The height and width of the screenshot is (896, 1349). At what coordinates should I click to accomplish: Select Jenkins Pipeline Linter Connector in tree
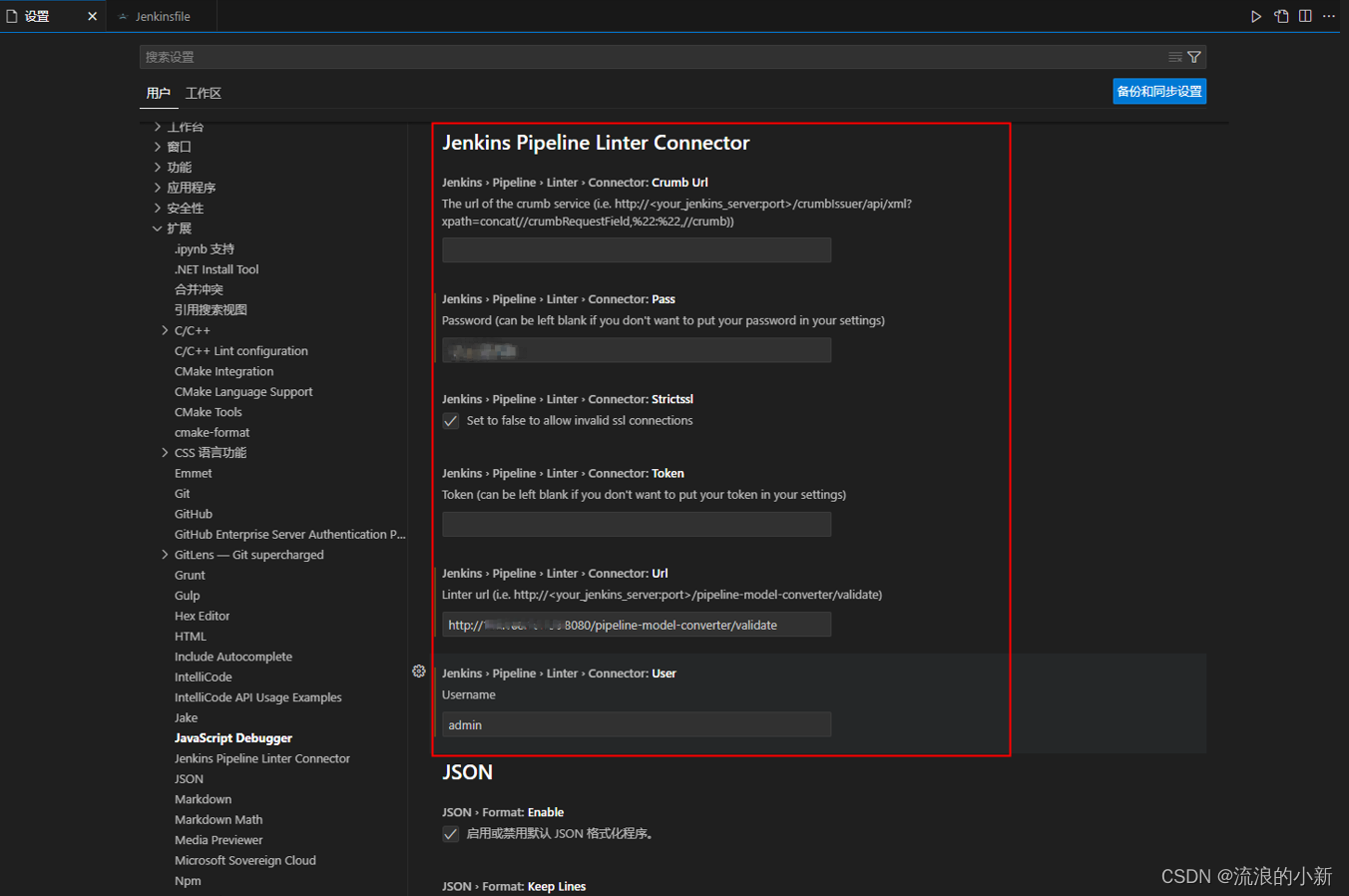(x=262, y=759)
